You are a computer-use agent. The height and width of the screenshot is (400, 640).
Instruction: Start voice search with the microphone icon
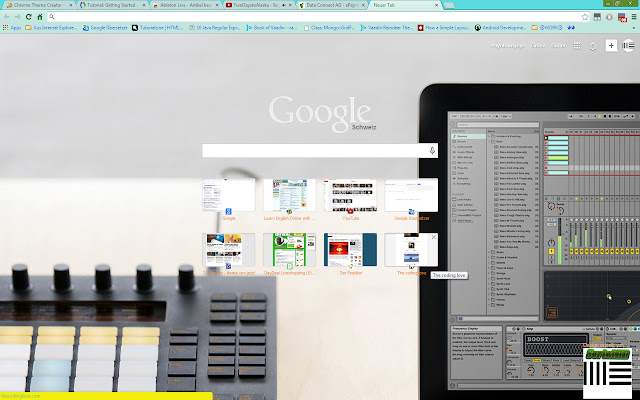[432, 151]
